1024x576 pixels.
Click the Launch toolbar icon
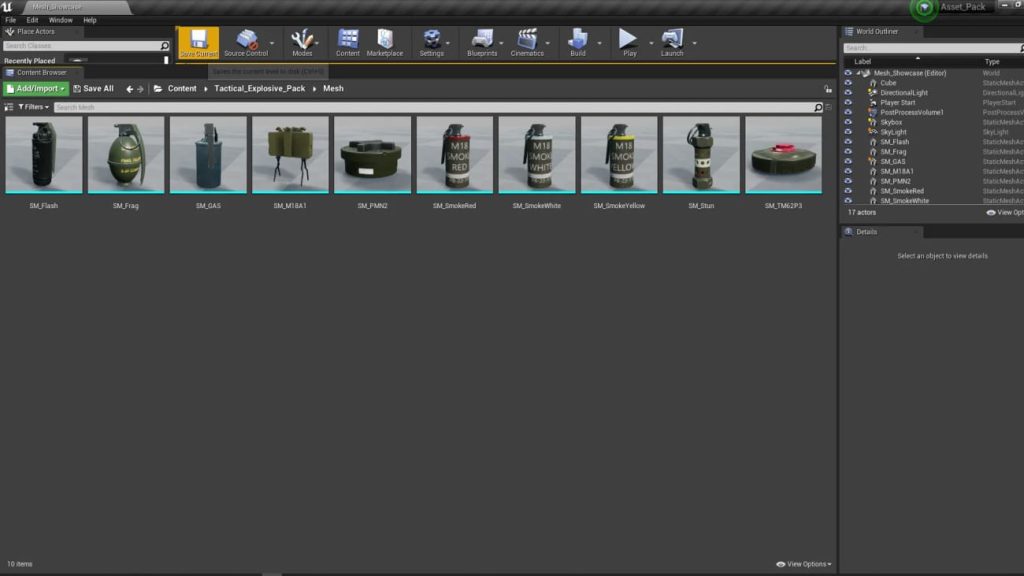(672, 41)
